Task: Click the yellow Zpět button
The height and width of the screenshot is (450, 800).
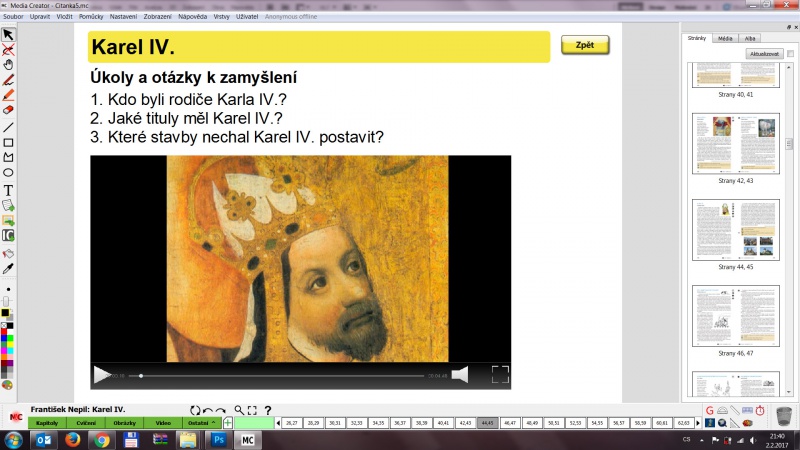Action: pos(585,45)
